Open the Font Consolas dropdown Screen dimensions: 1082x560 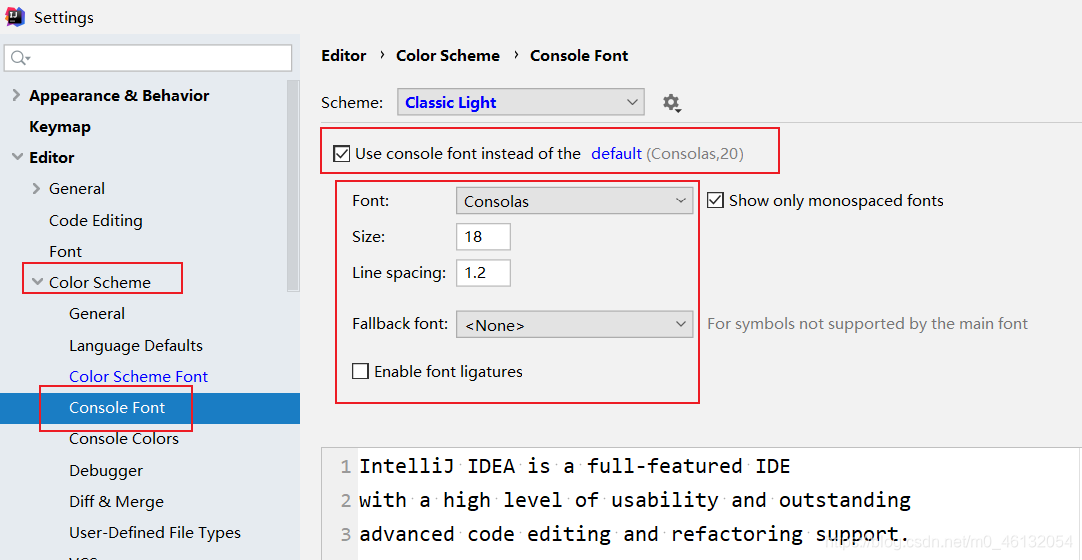click(x=574, y=201)
